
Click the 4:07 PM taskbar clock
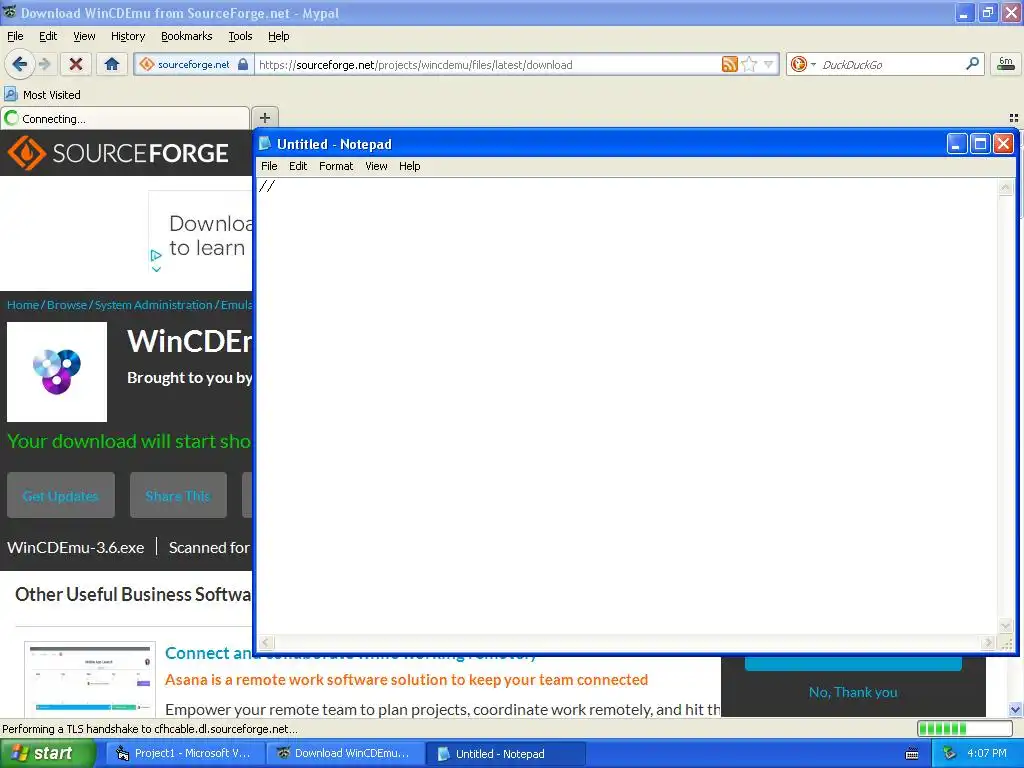click(x=987, y=754)
